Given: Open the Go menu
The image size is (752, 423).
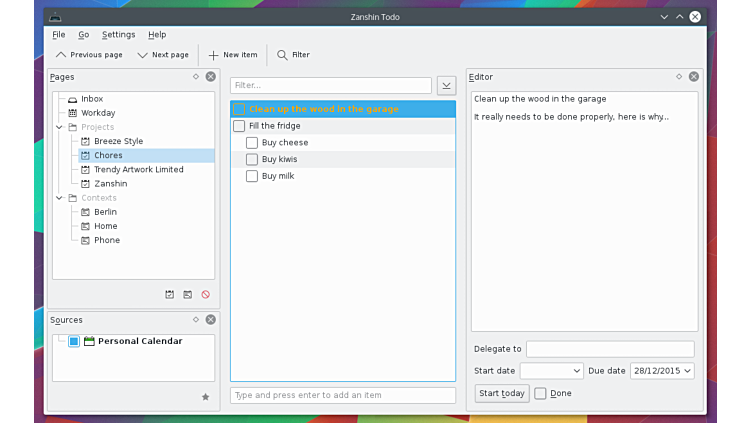Looking at the screenshot, I should tap(83, 35).
